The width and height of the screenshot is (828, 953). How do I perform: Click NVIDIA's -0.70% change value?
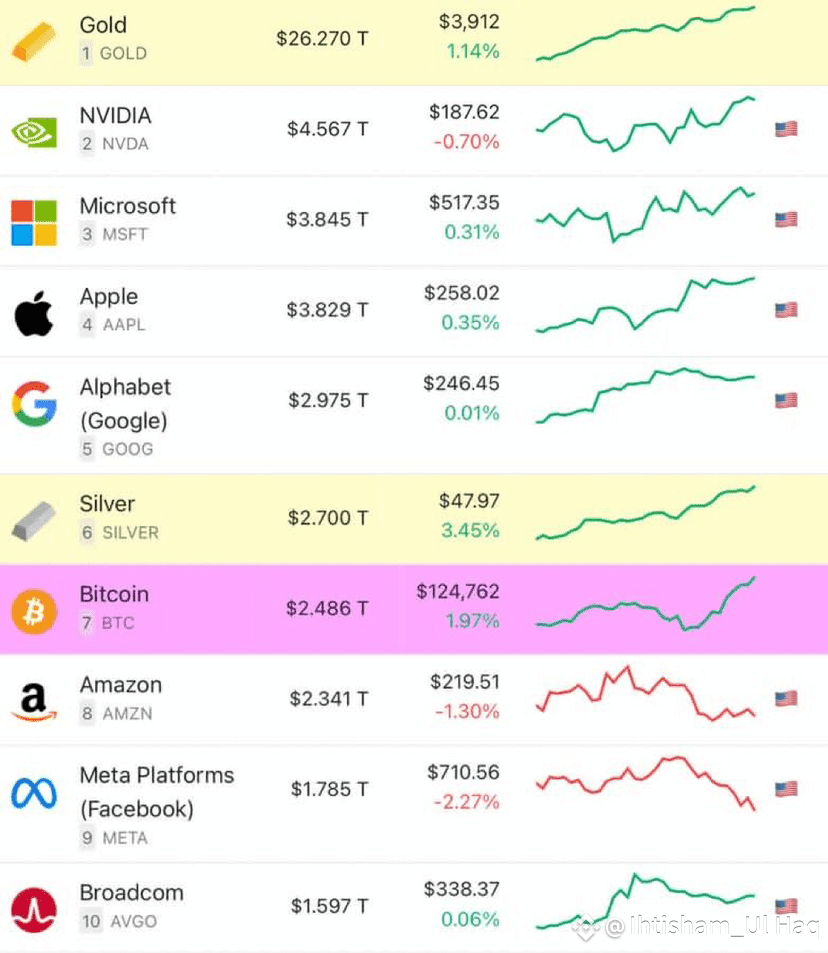click(x=467, y=141)
